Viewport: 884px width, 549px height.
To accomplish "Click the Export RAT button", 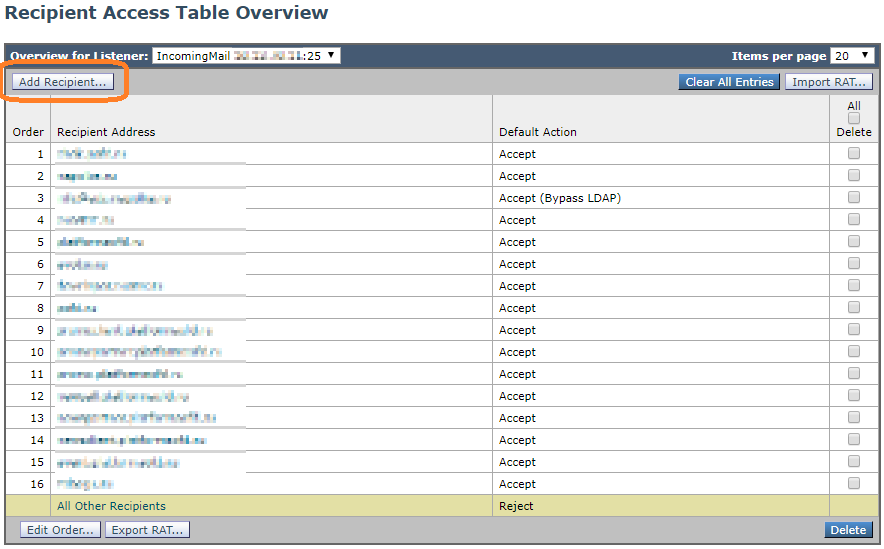I will click(x=147, y=530).
